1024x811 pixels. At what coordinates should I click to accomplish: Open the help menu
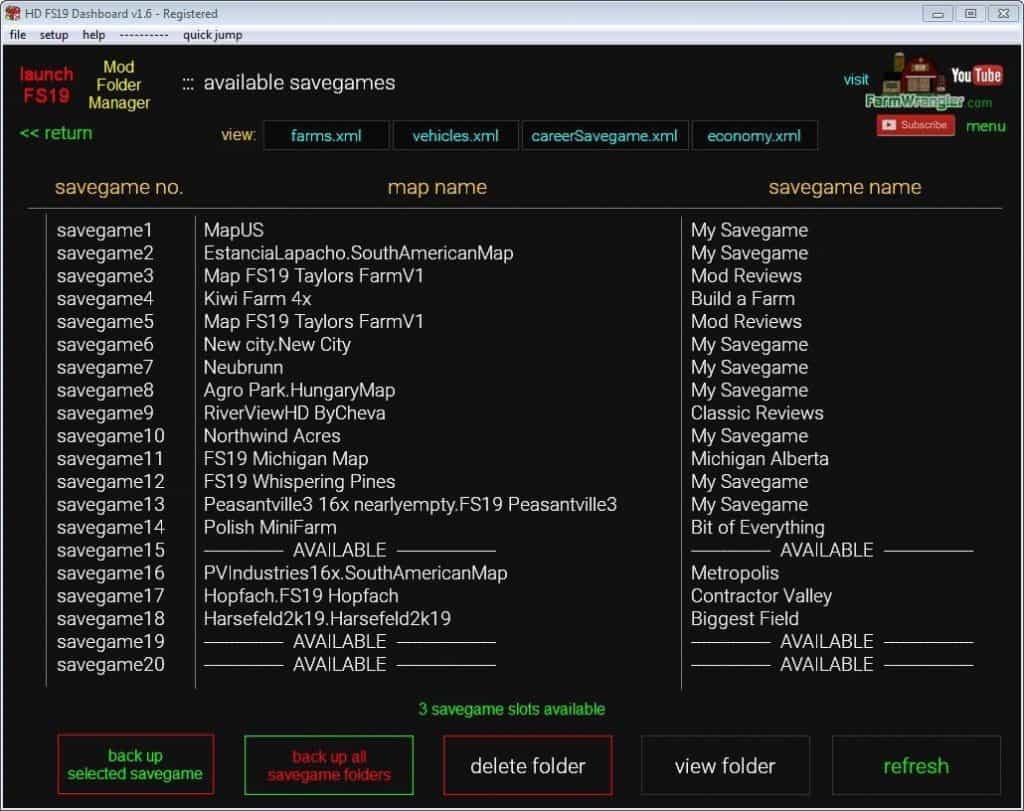(93, 34)
